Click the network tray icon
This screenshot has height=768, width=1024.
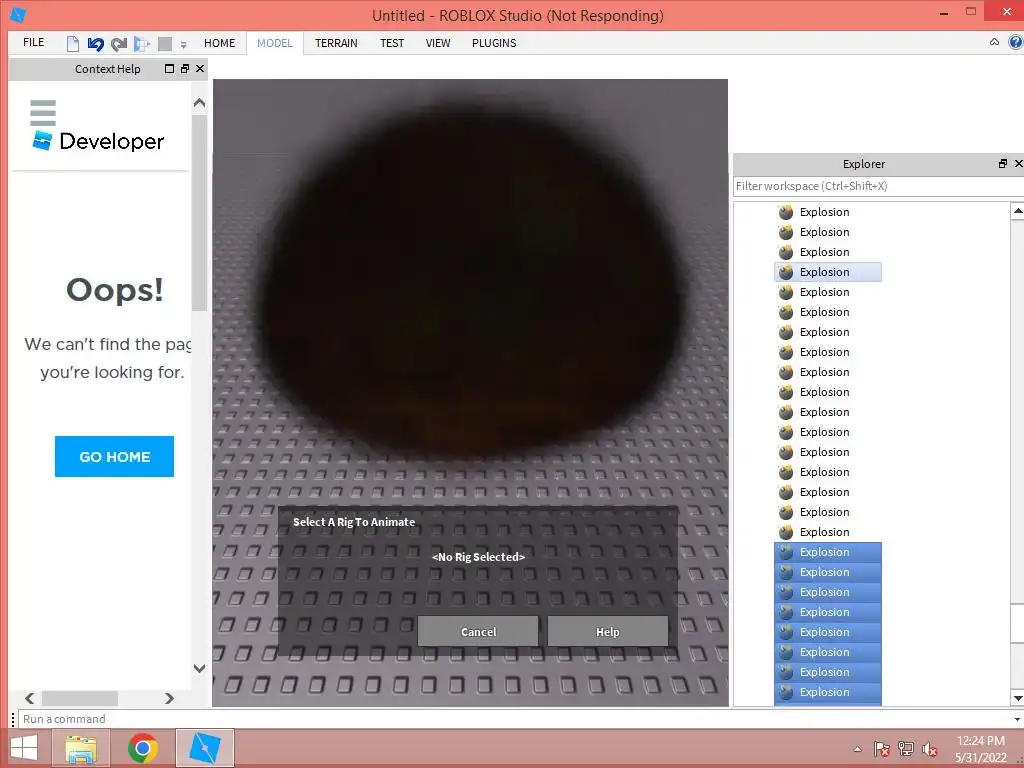[906, 749]
